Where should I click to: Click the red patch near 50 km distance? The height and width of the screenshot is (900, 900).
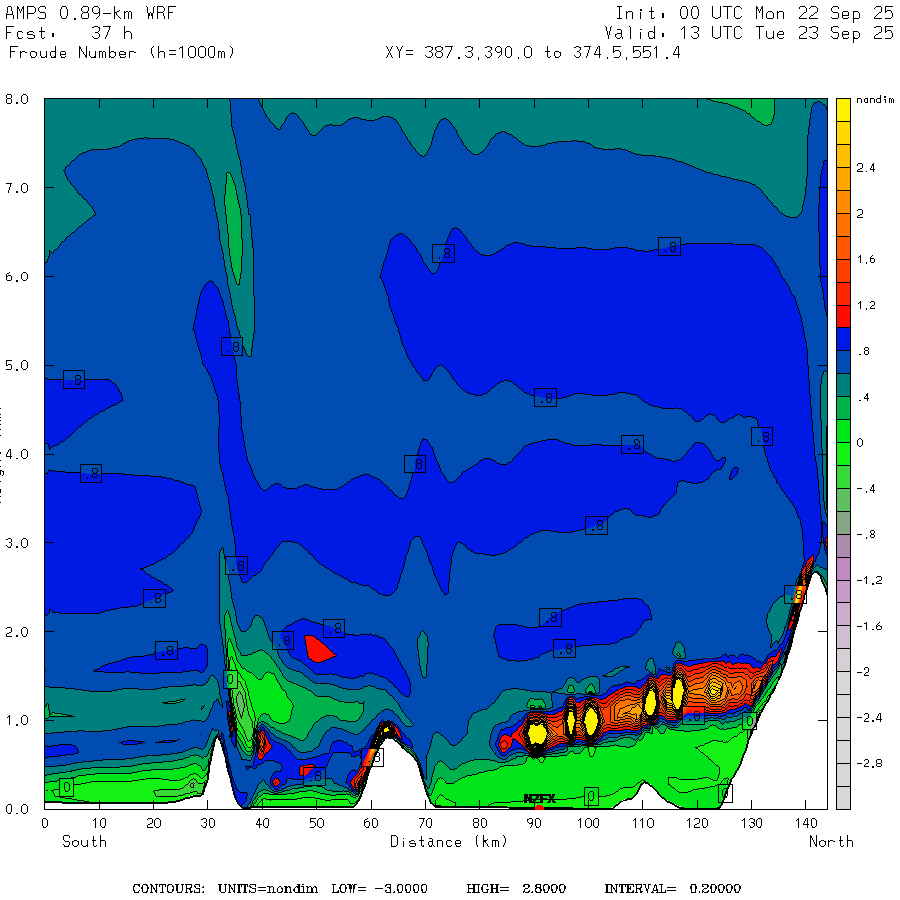[318, 649]
